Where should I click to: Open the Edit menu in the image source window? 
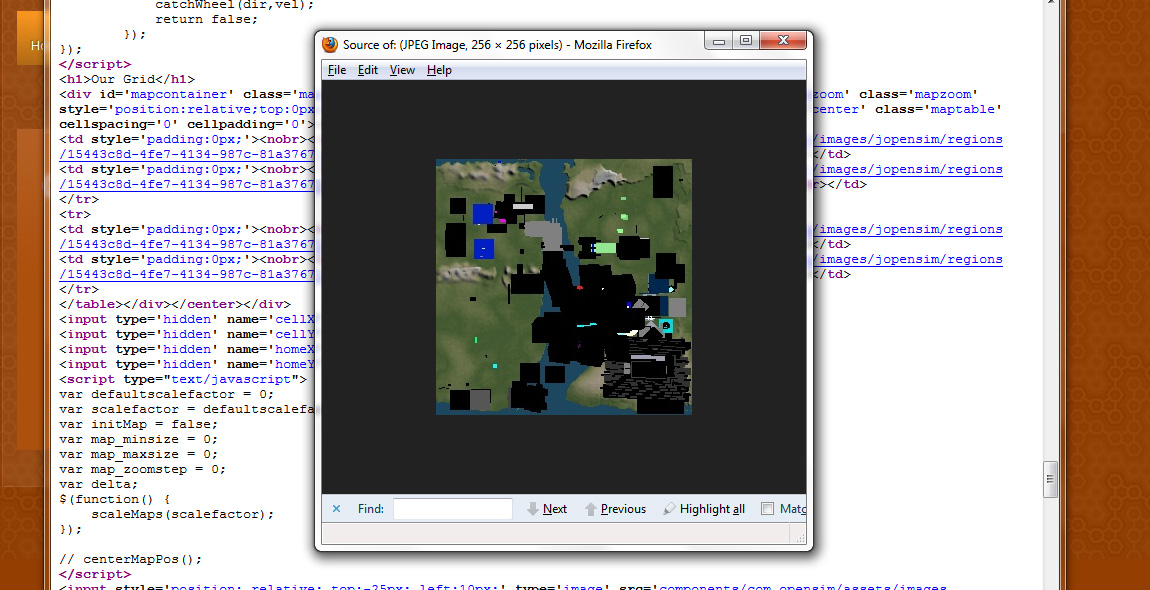(367, 70)
